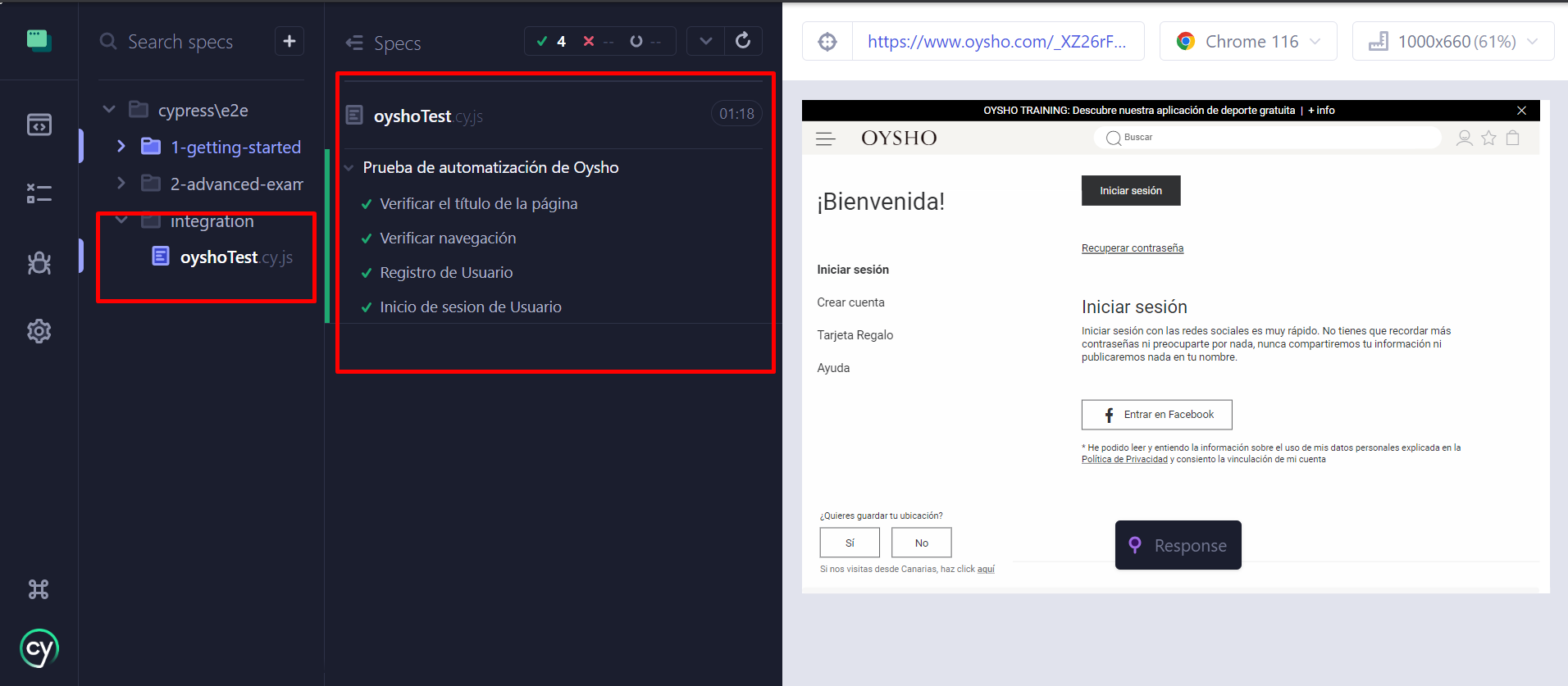Click the passed tests checkmark count
The image size is (1568, 686).
tap(552, 41)
